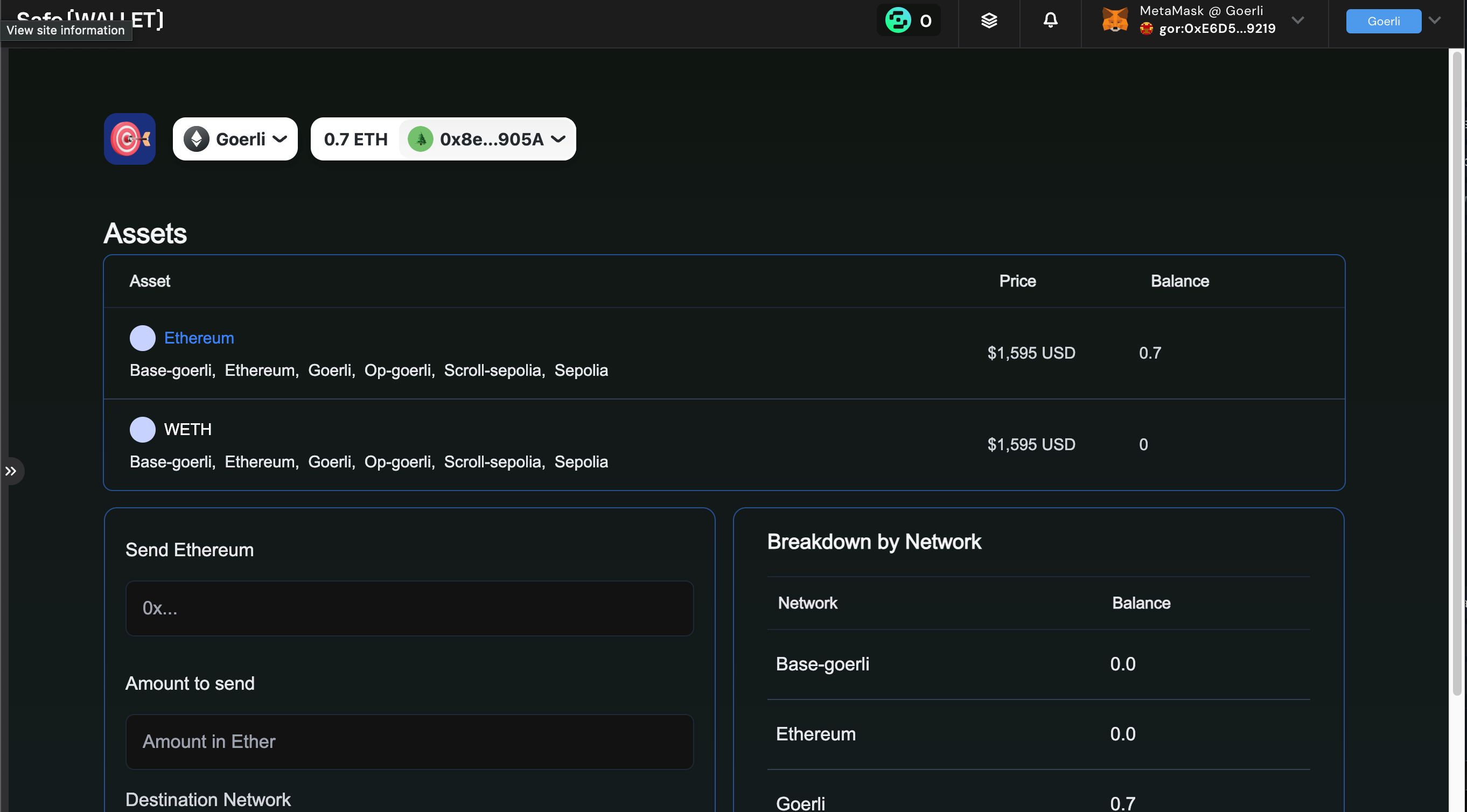Click the Price column header
Viewport: 1467px width, 812px height.
1017,281
